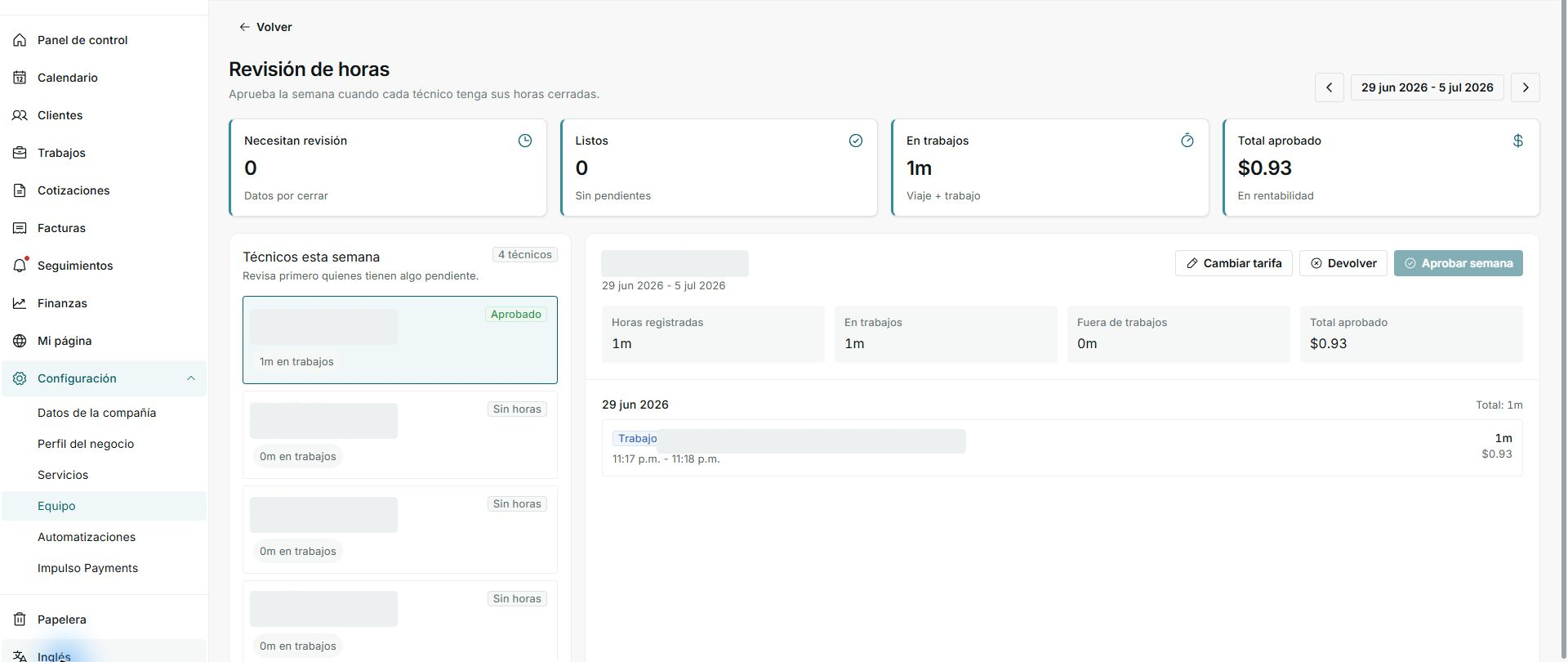The height and width of the screenshot is (662, 1568).
Task: Click the circled X icon on Devolver
Action: 1316,263
